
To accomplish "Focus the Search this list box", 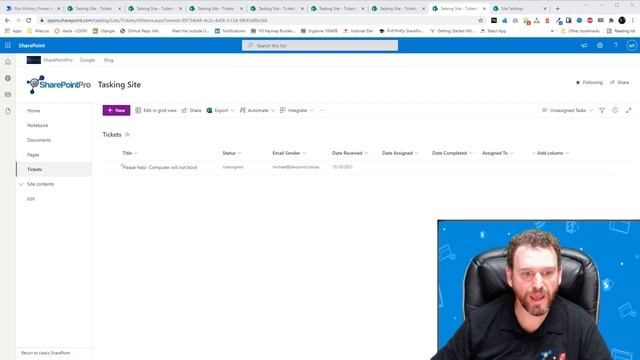I will coord(320,45).
